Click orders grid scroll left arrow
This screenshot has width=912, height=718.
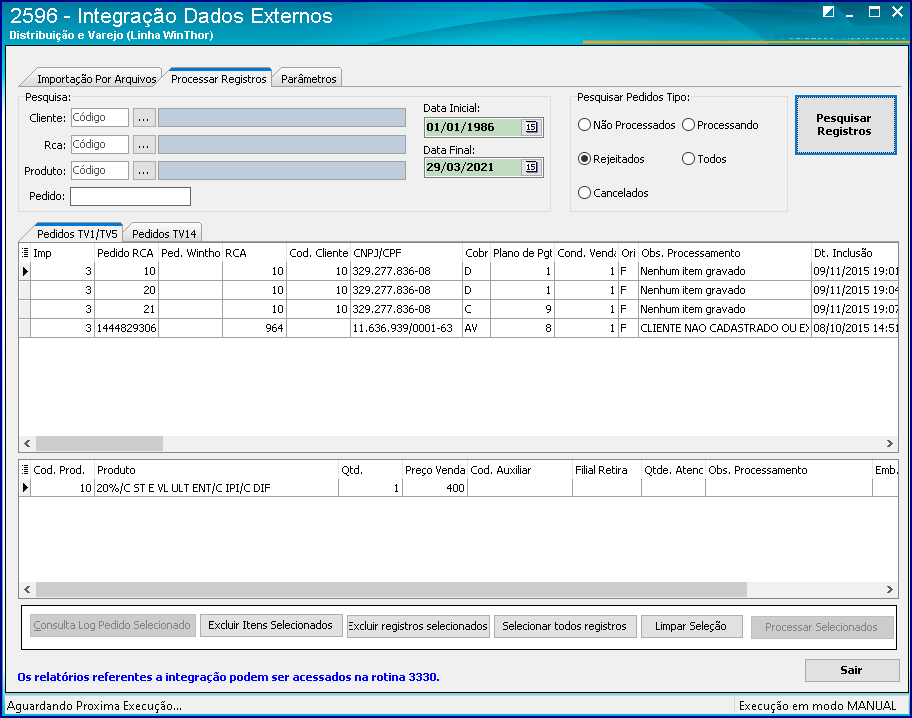(27, 443)
